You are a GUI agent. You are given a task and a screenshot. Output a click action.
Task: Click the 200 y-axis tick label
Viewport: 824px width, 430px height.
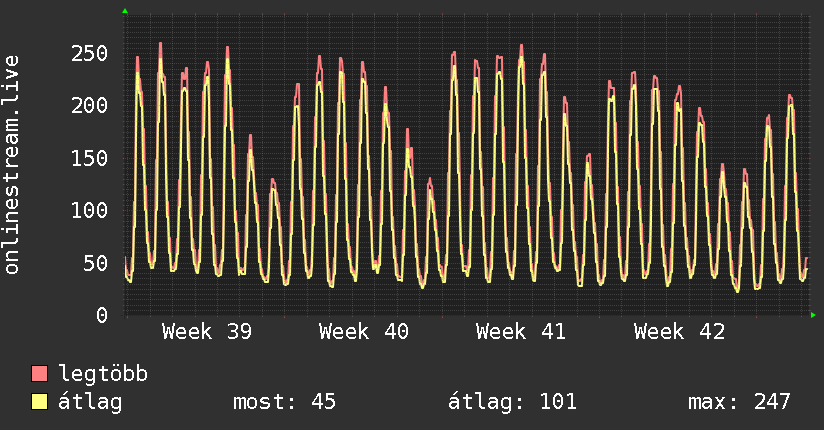point(89,106)
